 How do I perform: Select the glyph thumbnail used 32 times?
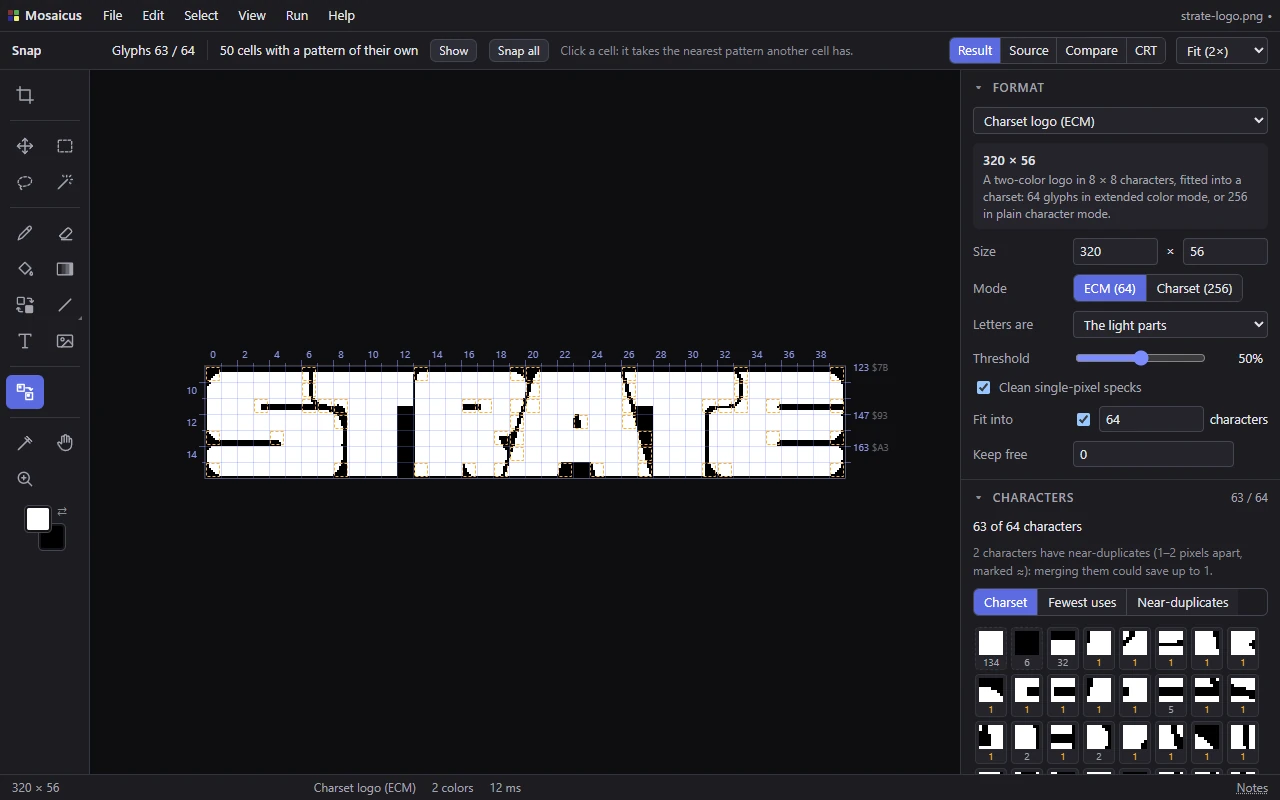point(1063,648)
